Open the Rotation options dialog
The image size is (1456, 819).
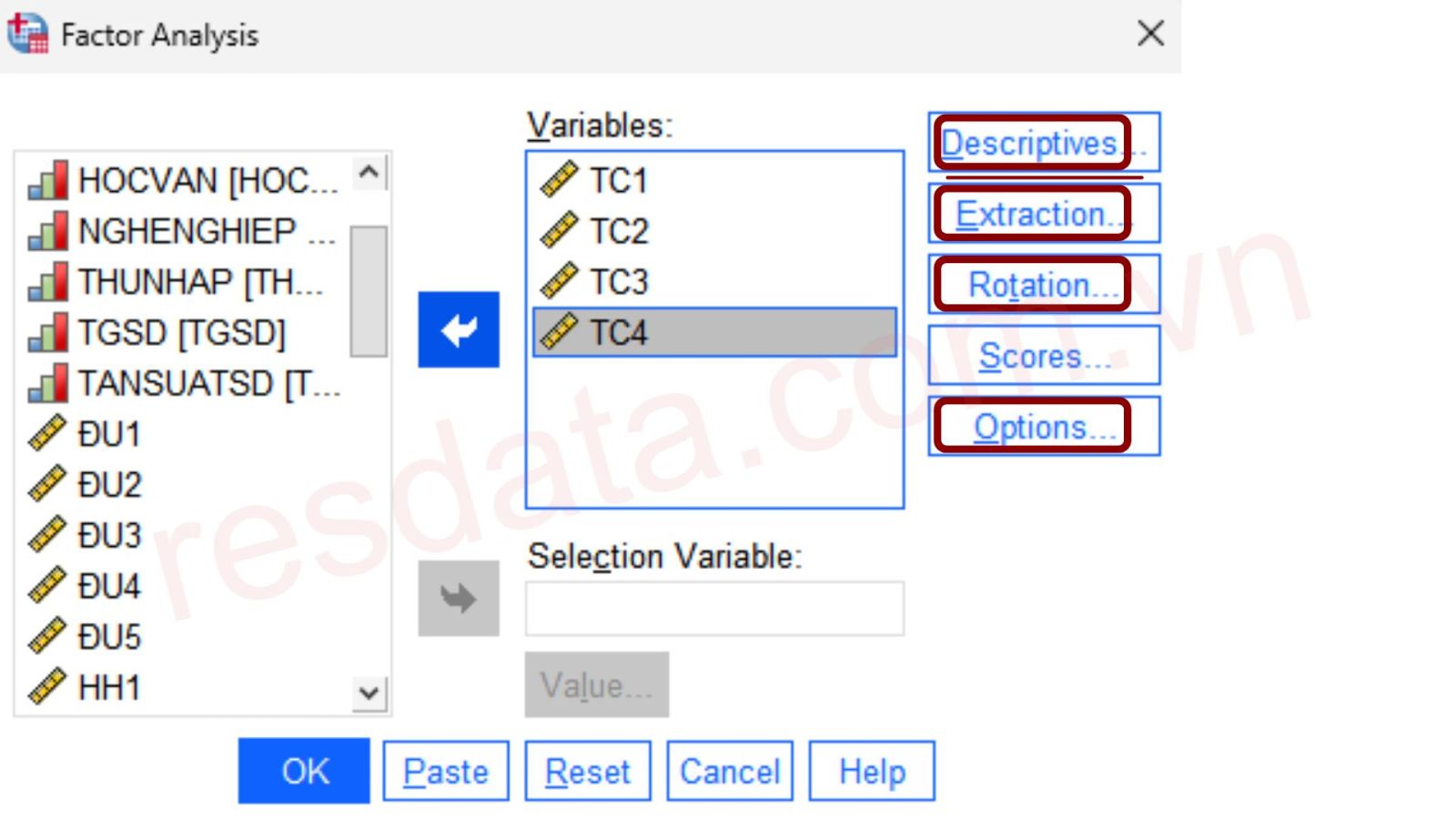pyautogui.click(x=1043, y=285)
